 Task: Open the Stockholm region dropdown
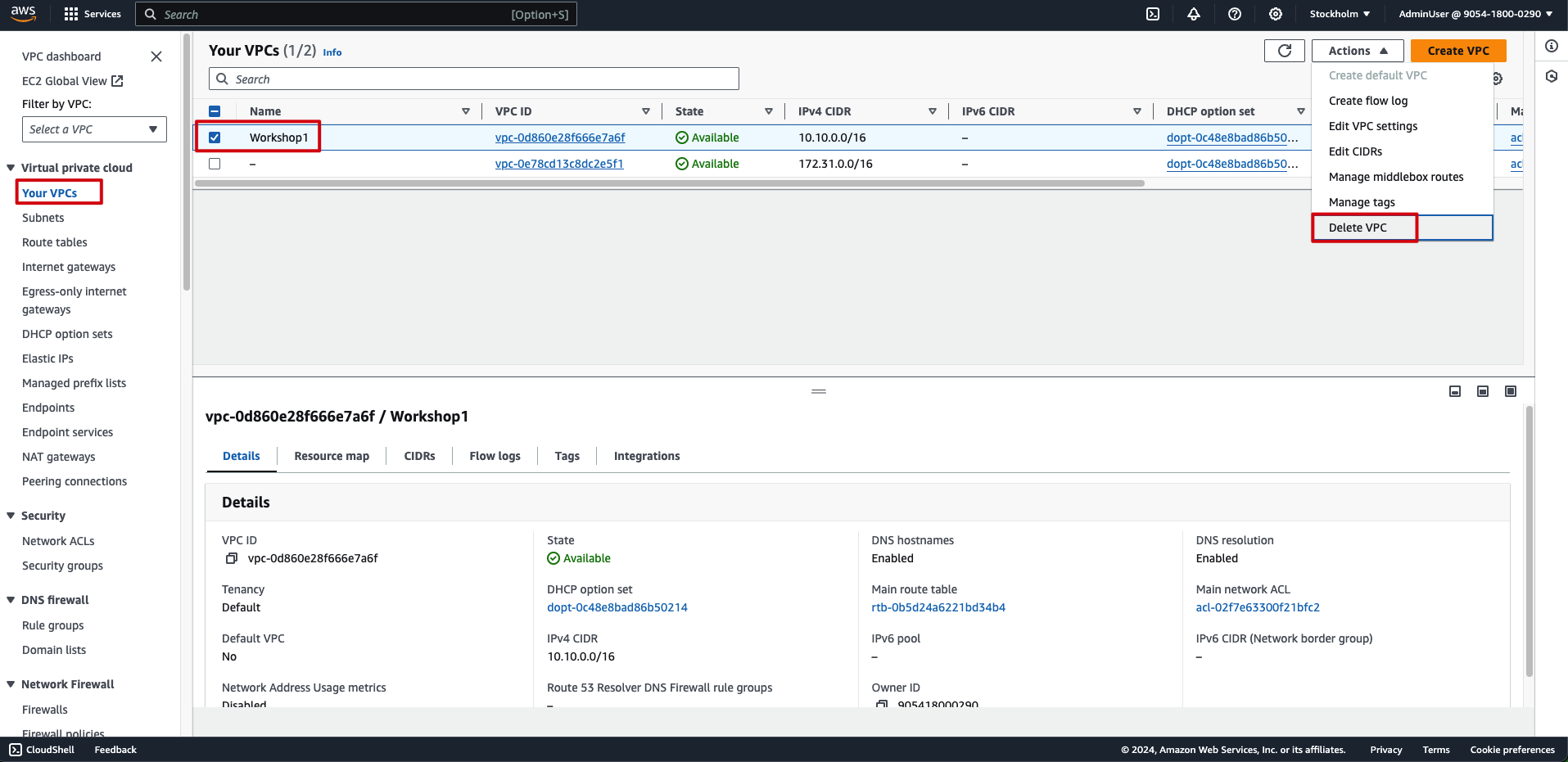(1340, 14)
